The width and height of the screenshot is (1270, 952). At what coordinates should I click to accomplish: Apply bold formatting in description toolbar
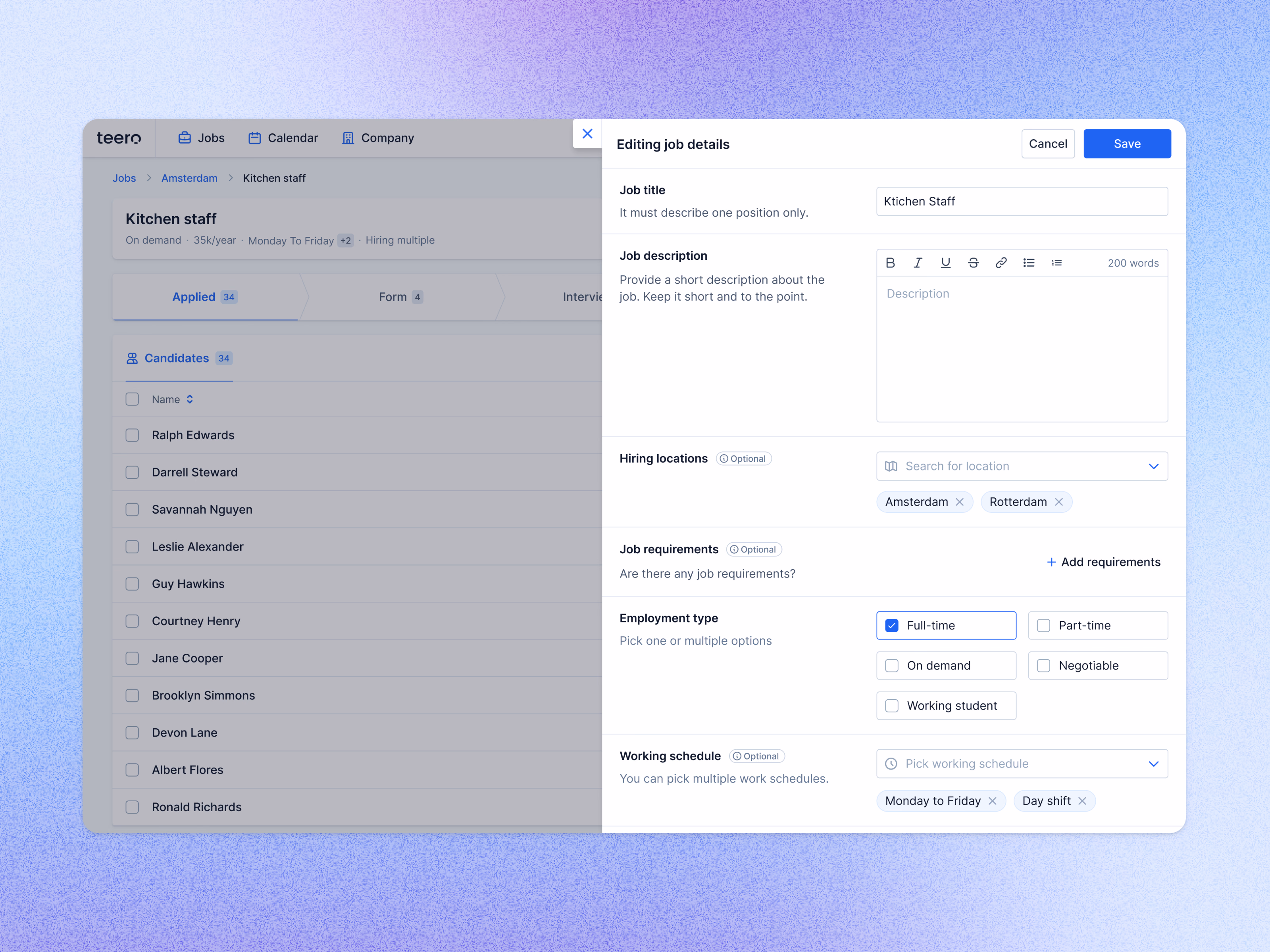[x=890, y=263]
